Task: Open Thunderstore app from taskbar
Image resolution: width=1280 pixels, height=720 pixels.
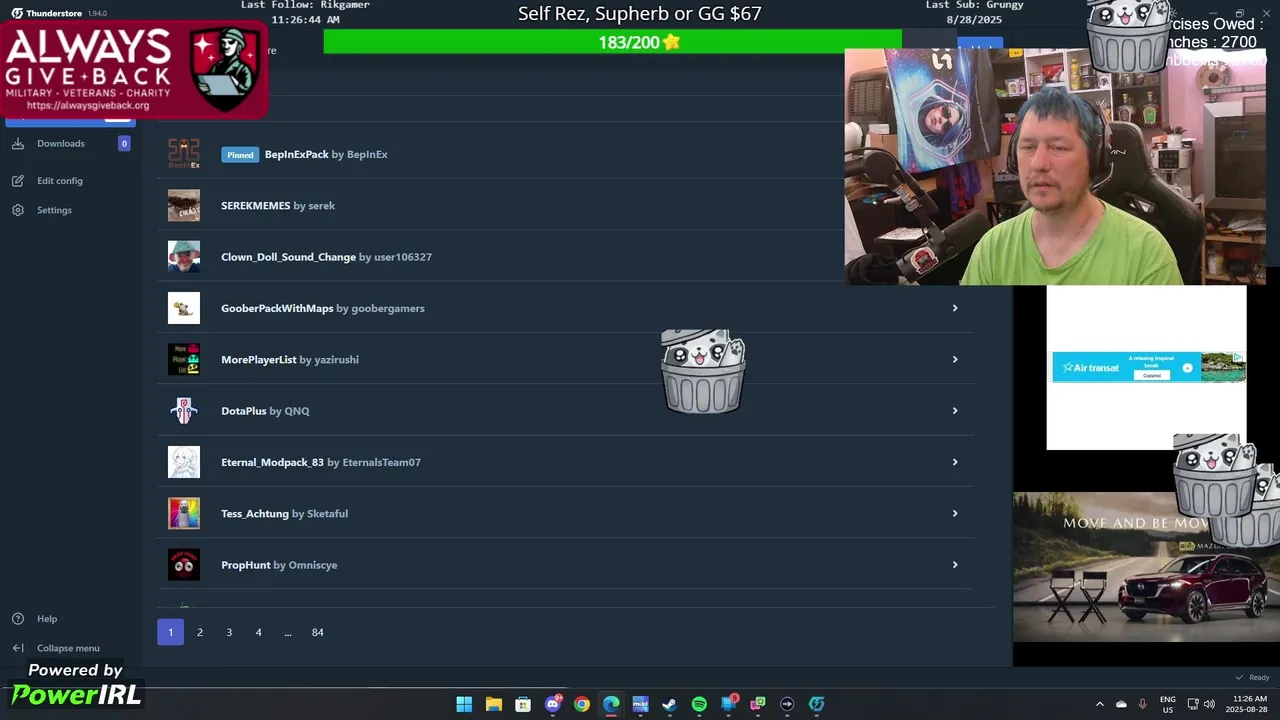Action: (x=817, y=704)
